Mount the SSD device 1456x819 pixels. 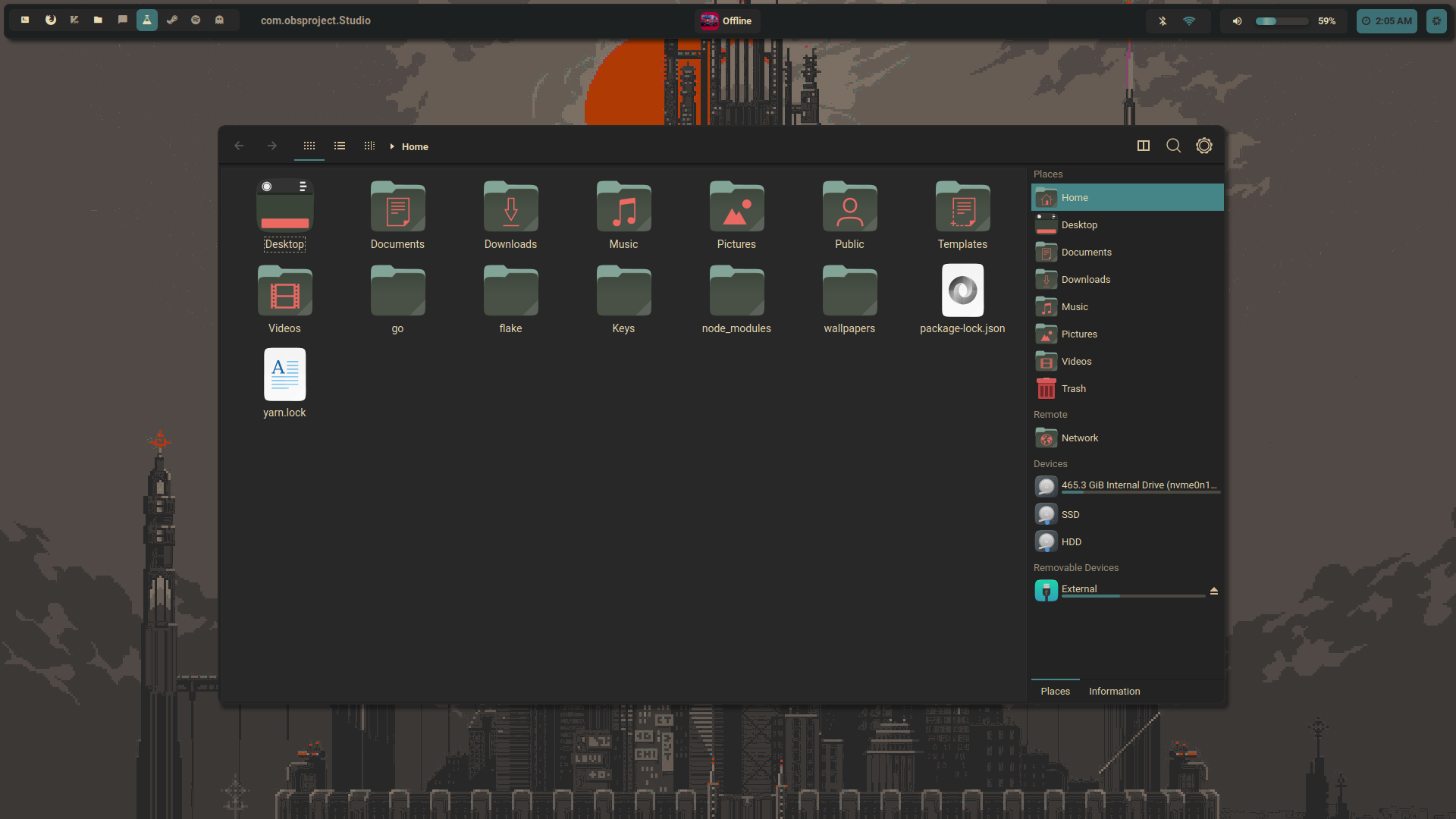click(x=1127, y=514)
